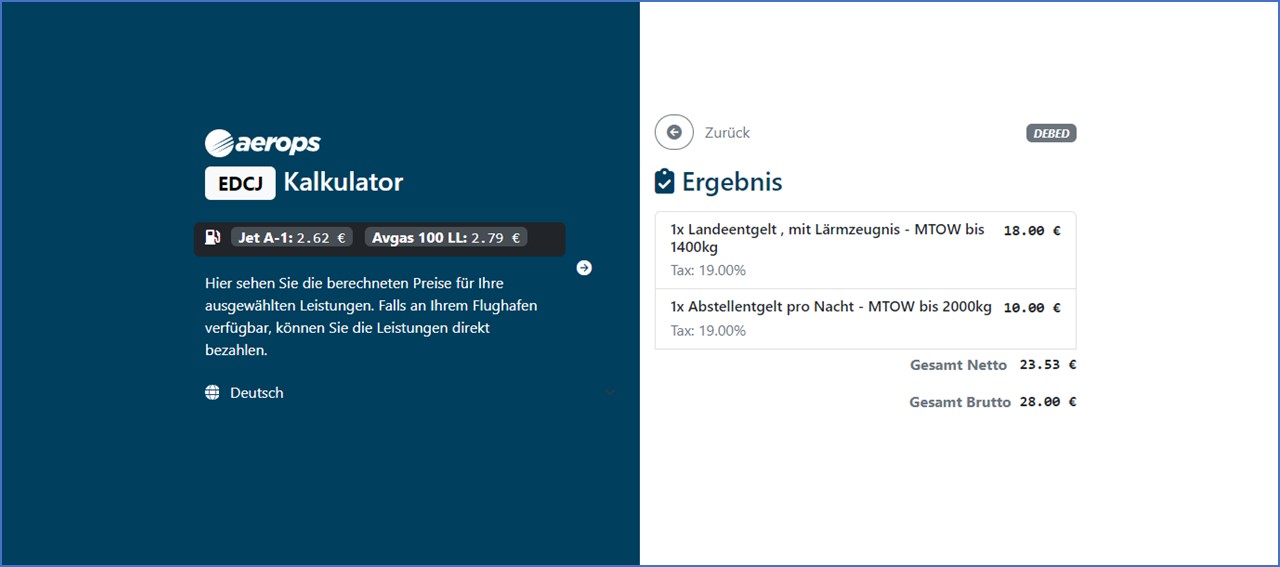Click the DEBED badge
This screenshot has height=567, width=1280.
(1051, 133)
